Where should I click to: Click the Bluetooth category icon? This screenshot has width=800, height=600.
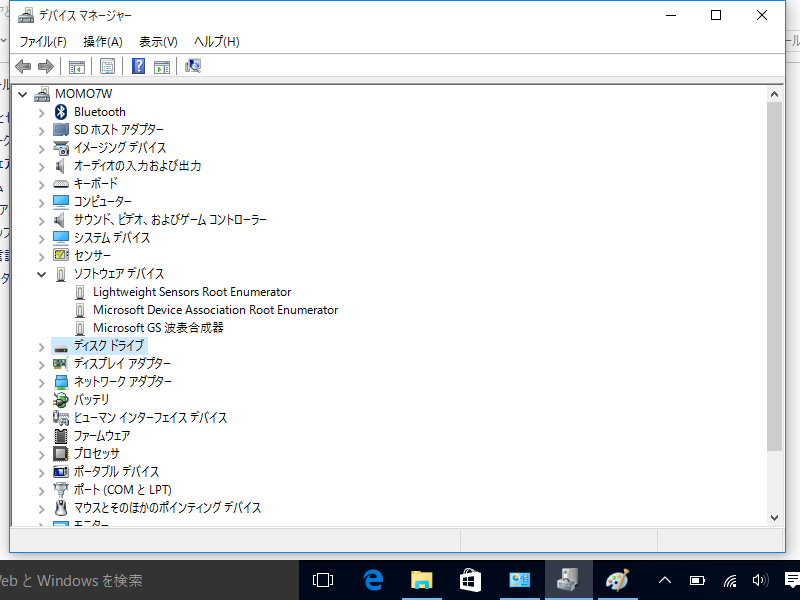pos(61,112)
